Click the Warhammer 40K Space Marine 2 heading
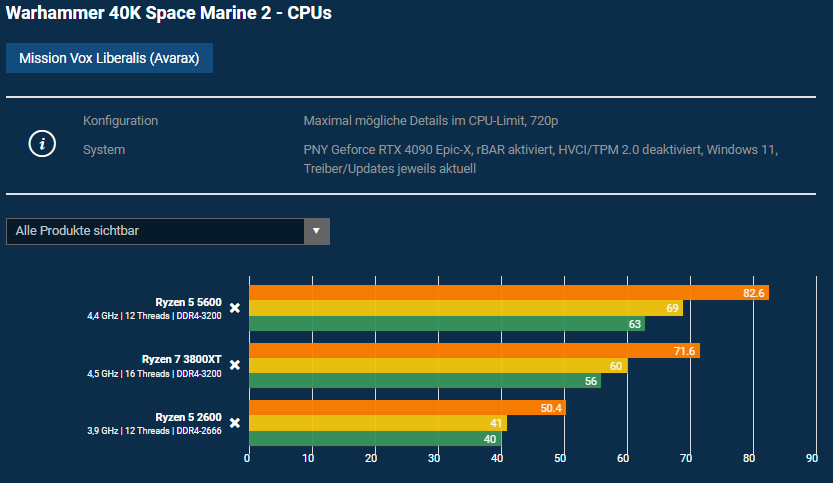833x483 pixels. (x=168, y=13)
